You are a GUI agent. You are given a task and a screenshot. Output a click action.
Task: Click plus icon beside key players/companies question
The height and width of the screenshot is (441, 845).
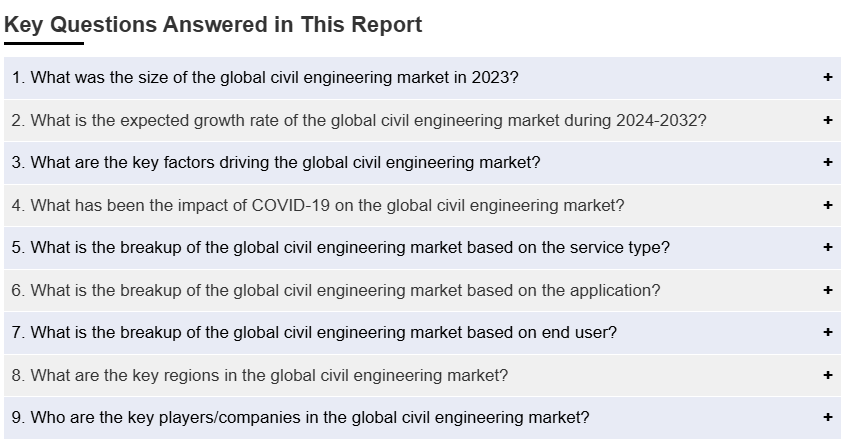828,417
